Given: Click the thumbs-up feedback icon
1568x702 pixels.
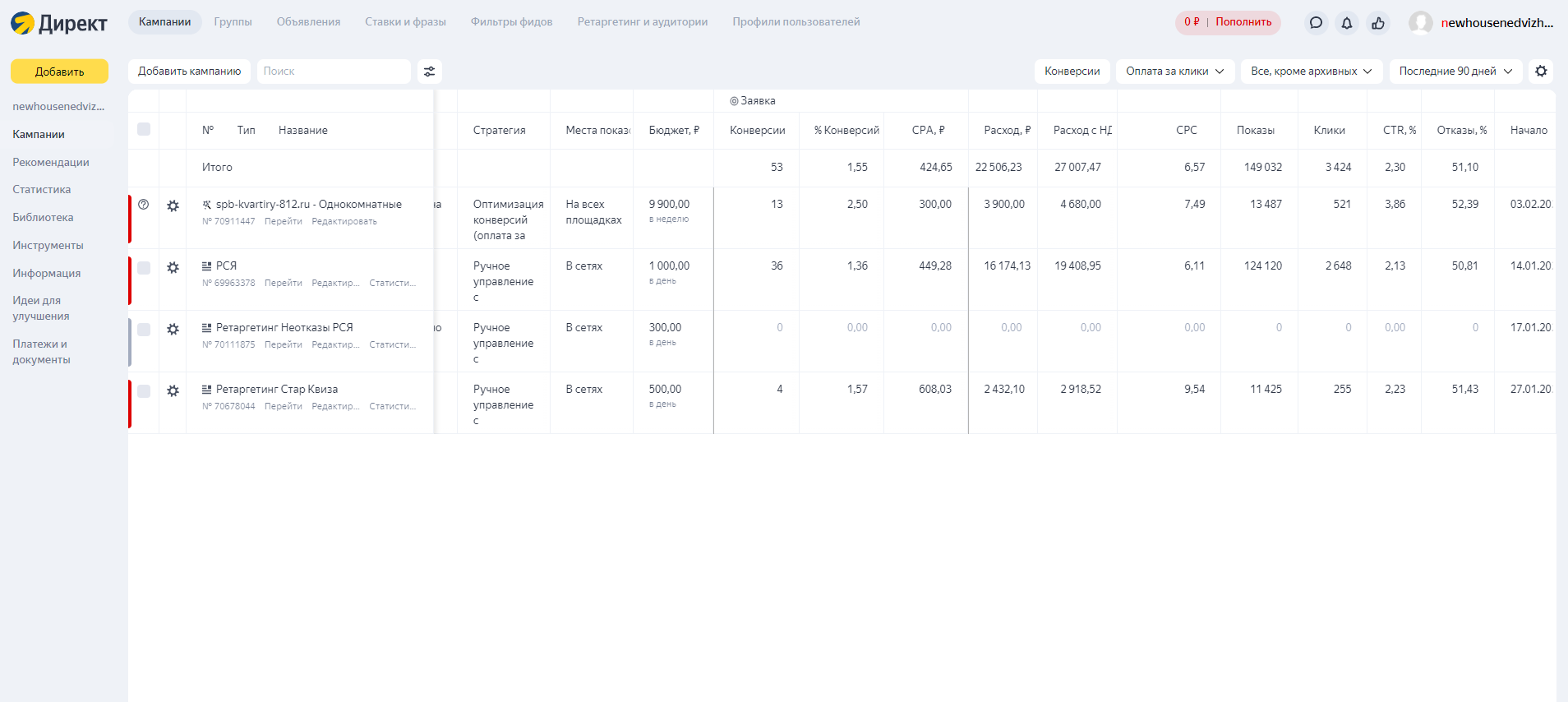Looking at the screenshot, I should [x=1378, y=23].
